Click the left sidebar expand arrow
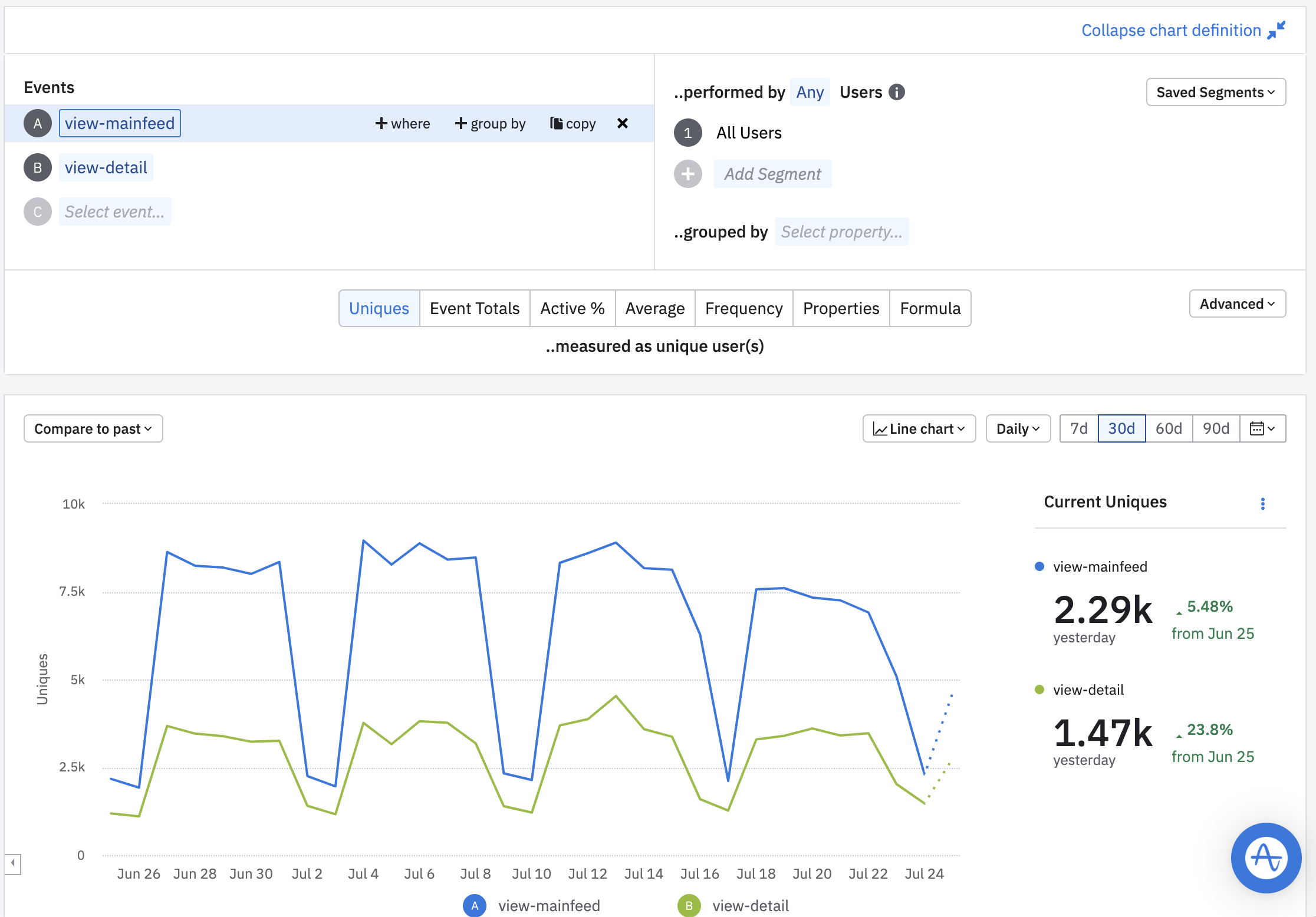 point(12,863)
